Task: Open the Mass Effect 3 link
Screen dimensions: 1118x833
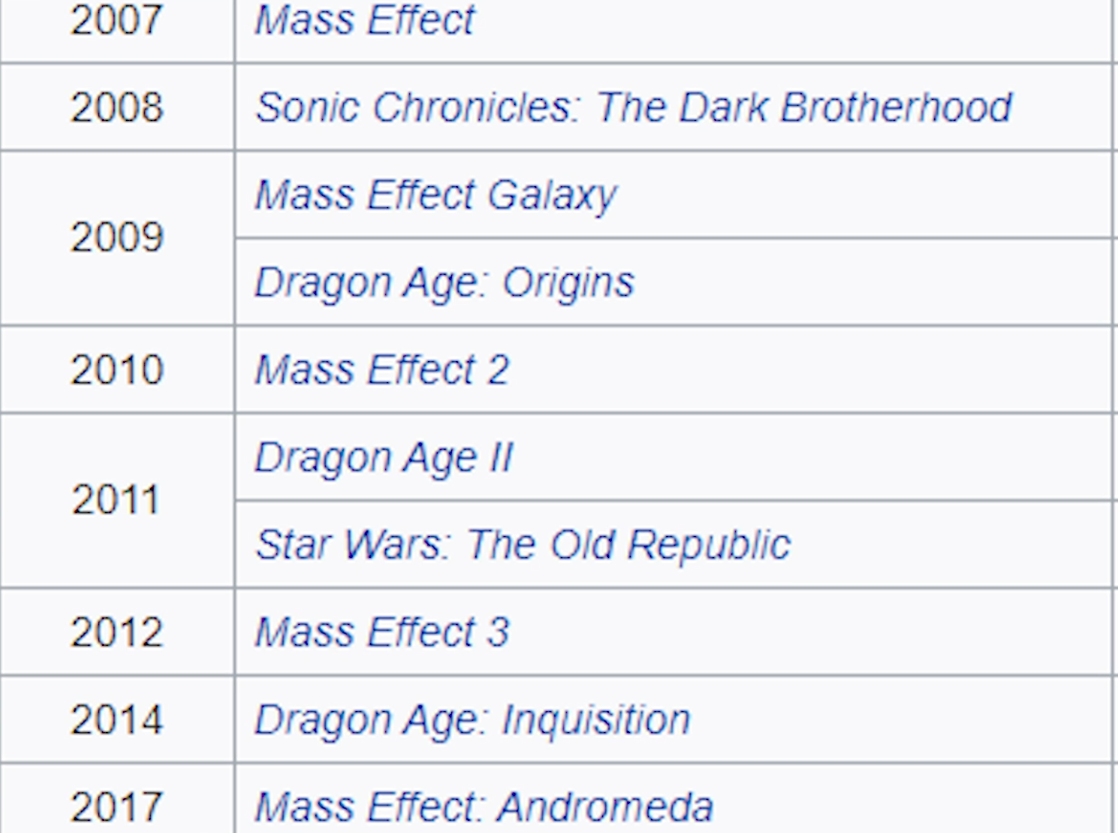Action: 381,633
